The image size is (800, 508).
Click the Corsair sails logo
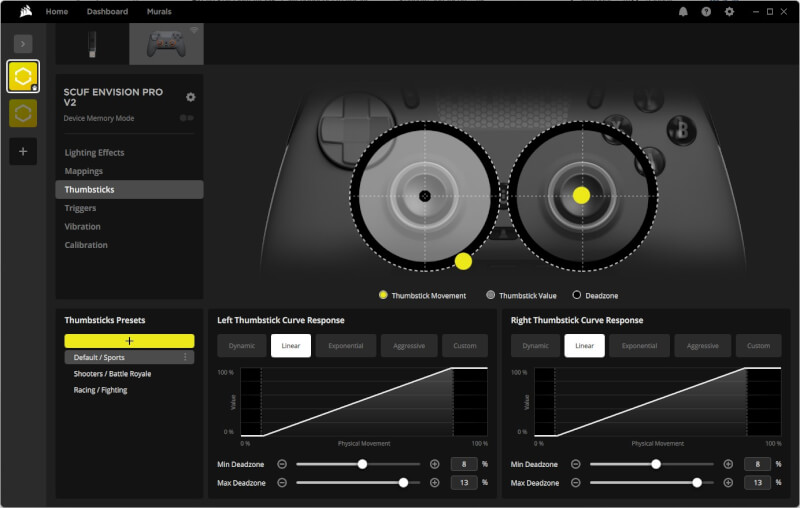(x=26, y=11)
